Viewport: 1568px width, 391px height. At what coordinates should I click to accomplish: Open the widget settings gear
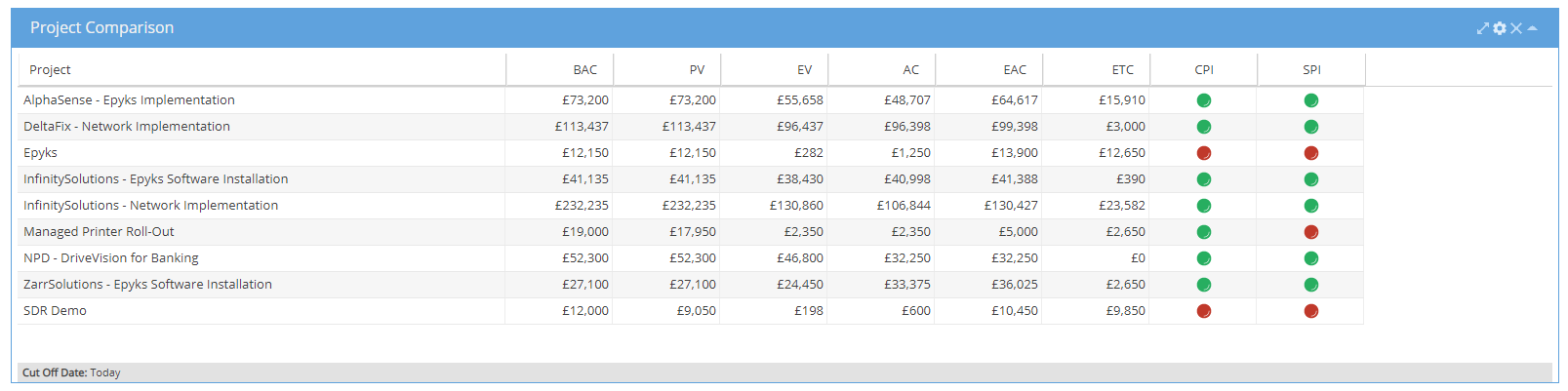point(1500,28)
